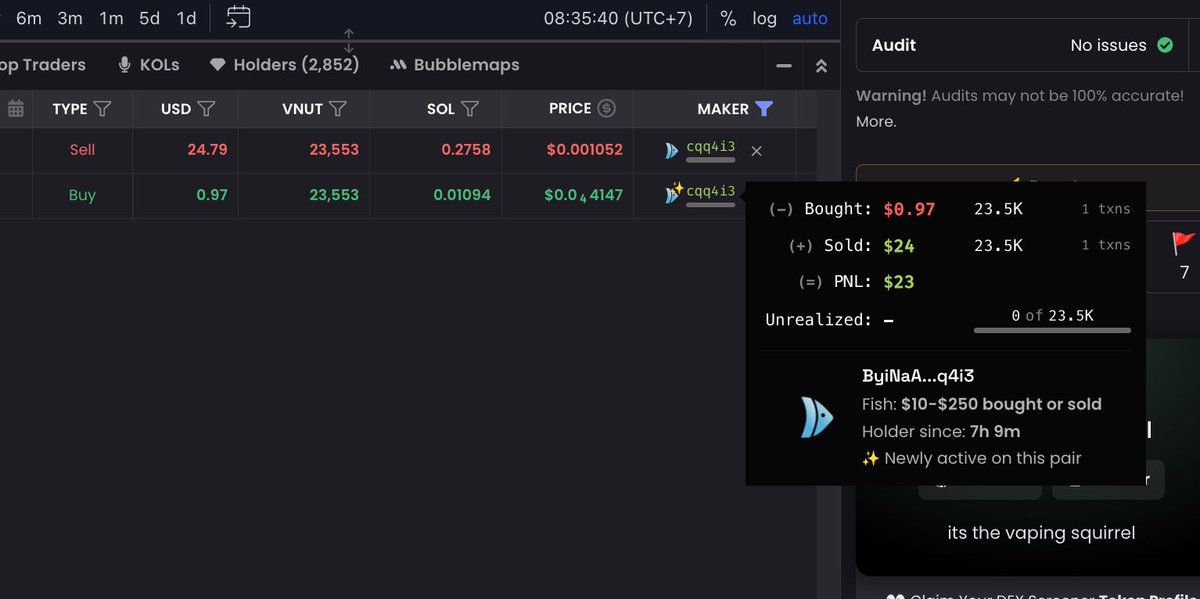This screenshot has height=599, width=1200.
Task: Remove maker filter via X
Action: 756,151
